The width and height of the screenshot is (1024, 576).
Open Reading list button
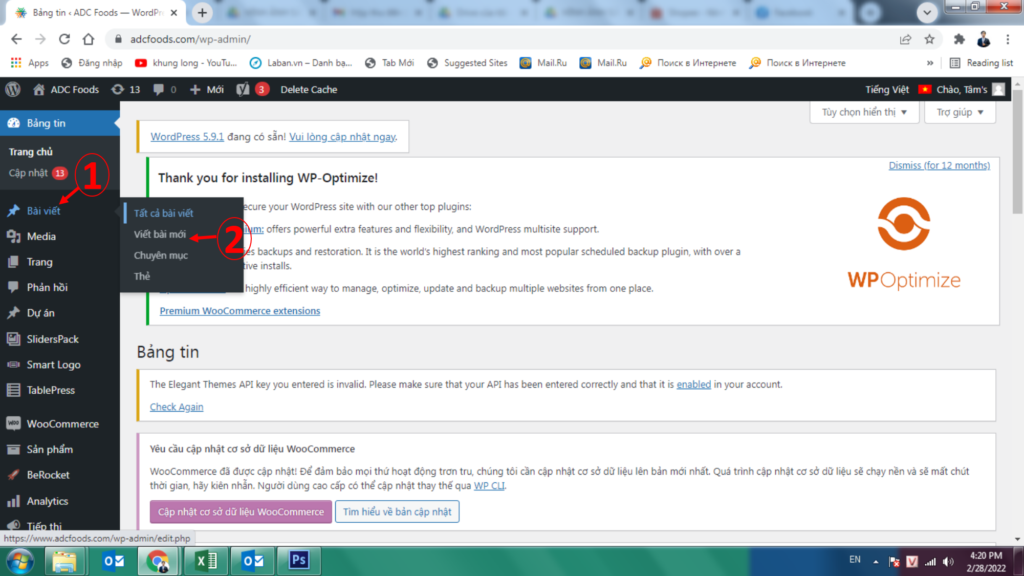click(x=981, y=63)
